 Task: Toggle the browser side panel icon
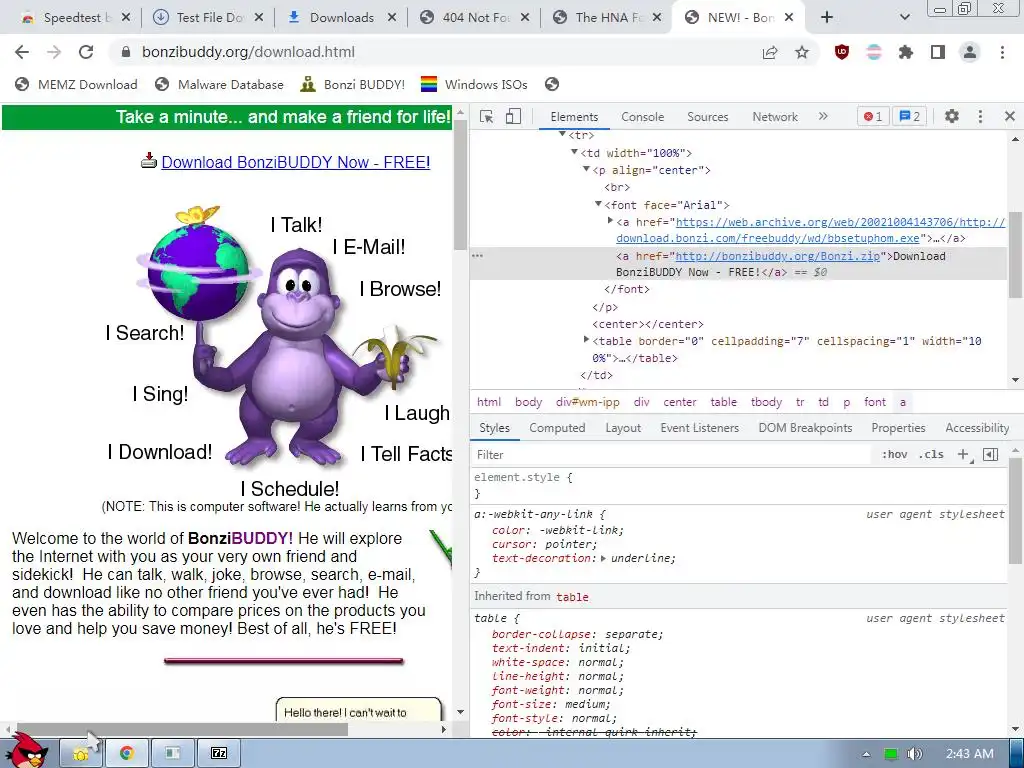938,52
